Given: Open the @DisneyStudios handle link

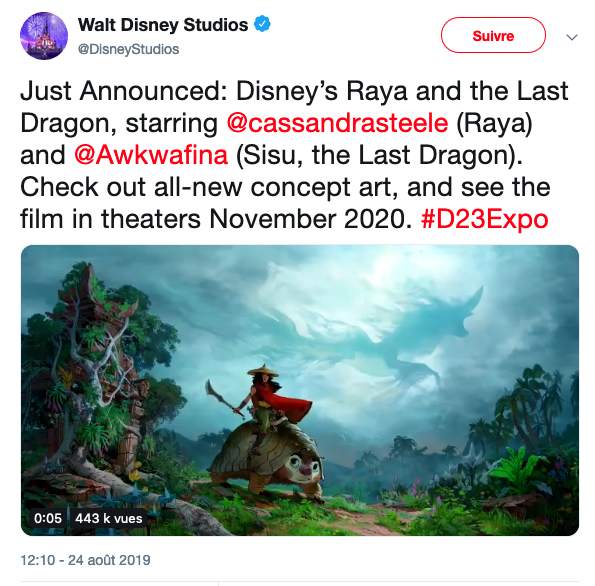Looking at the screenshot, I should 128,49.
